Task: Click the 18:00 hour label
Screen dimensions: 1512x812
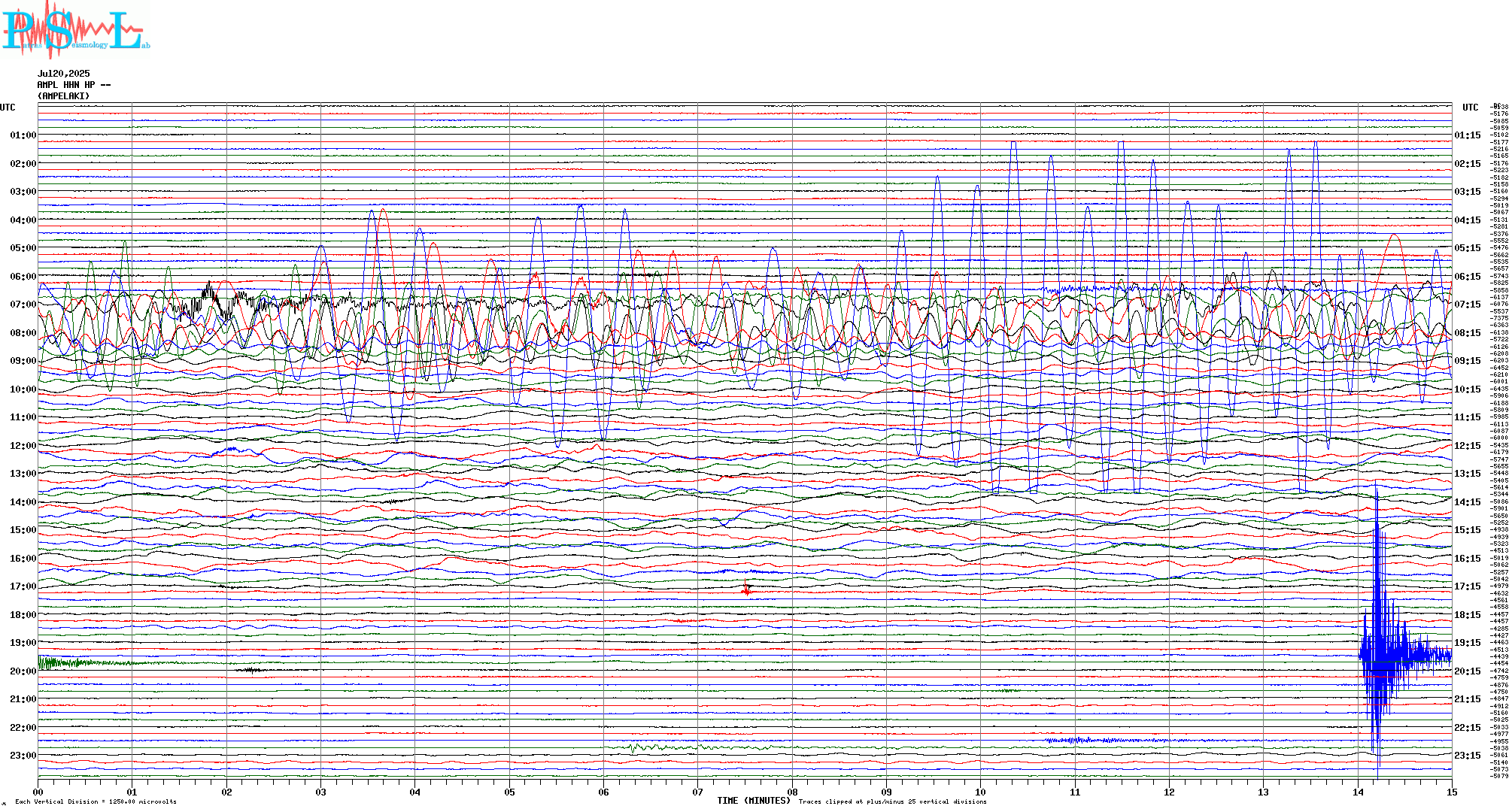Action: [x=23, y=615]
